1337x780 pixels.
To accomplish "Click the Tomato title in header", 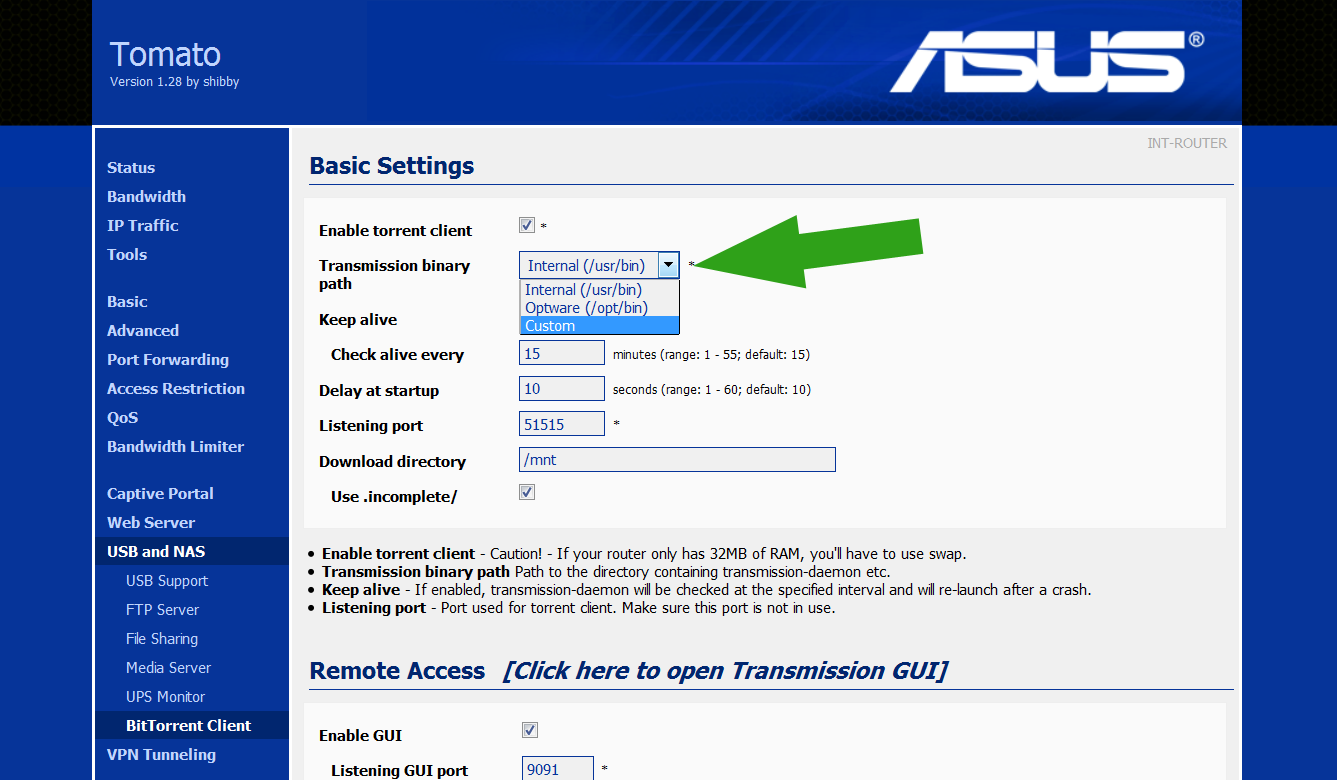I will coord(165,54).
